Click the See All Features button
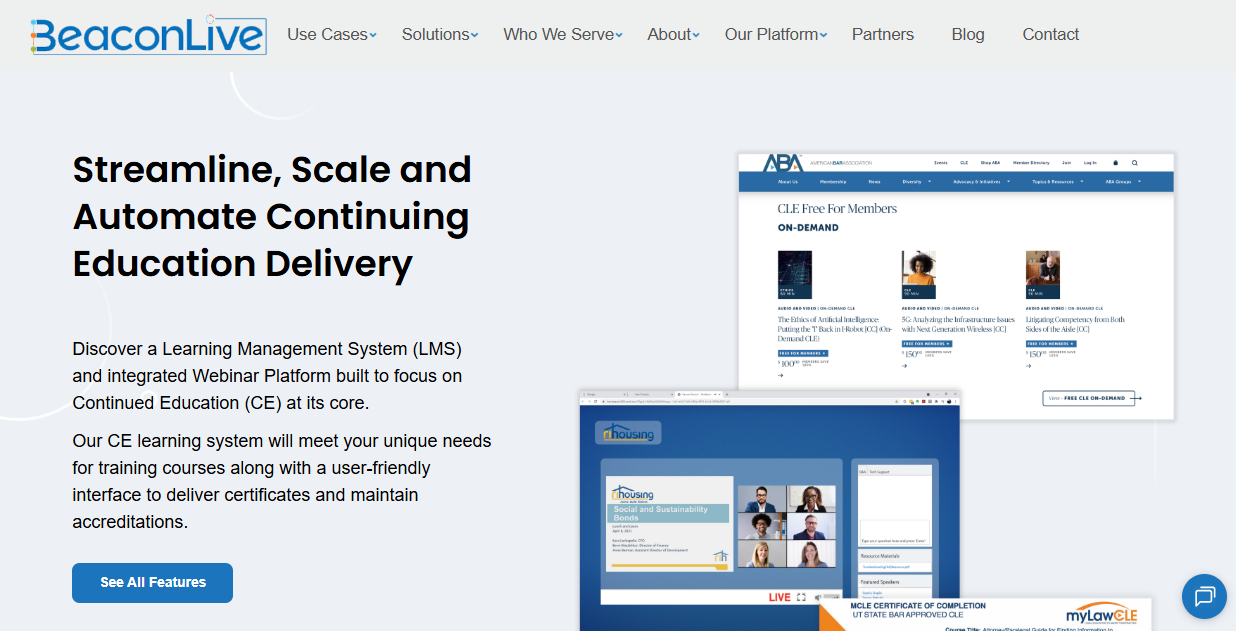Viewport: 1236px width, 631px height. [x=152, y=583]
